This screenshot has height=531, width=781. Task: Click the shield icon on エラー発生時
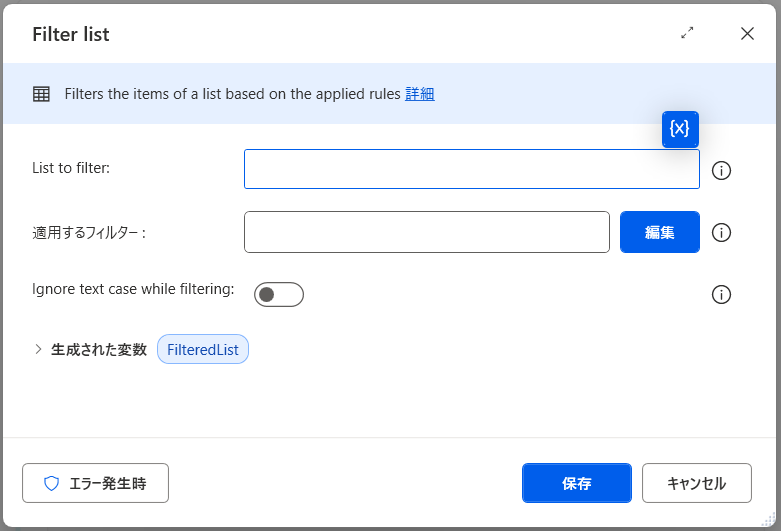pyautogui.click(x=51, y=483)
